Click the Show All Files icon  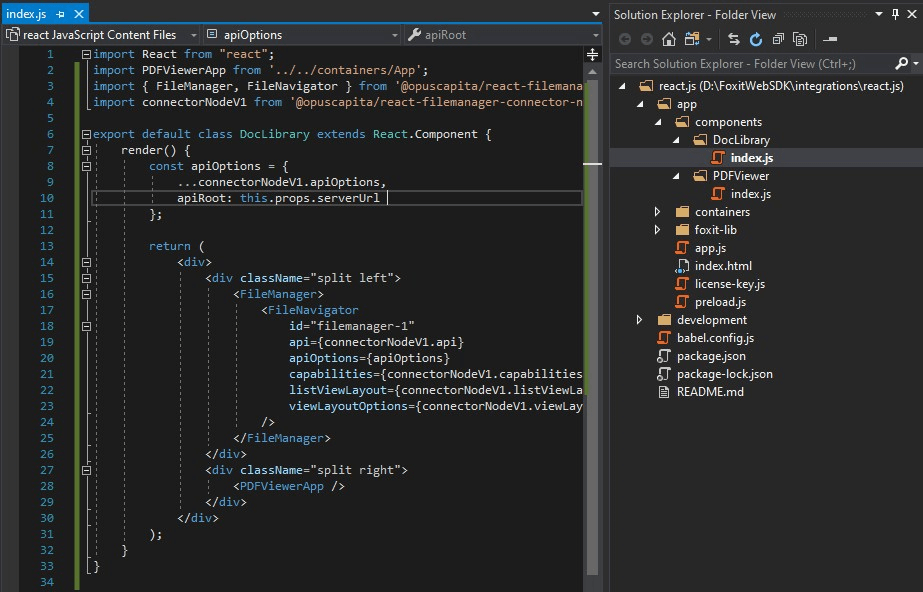pyautogui.click(x=799, y=39)
